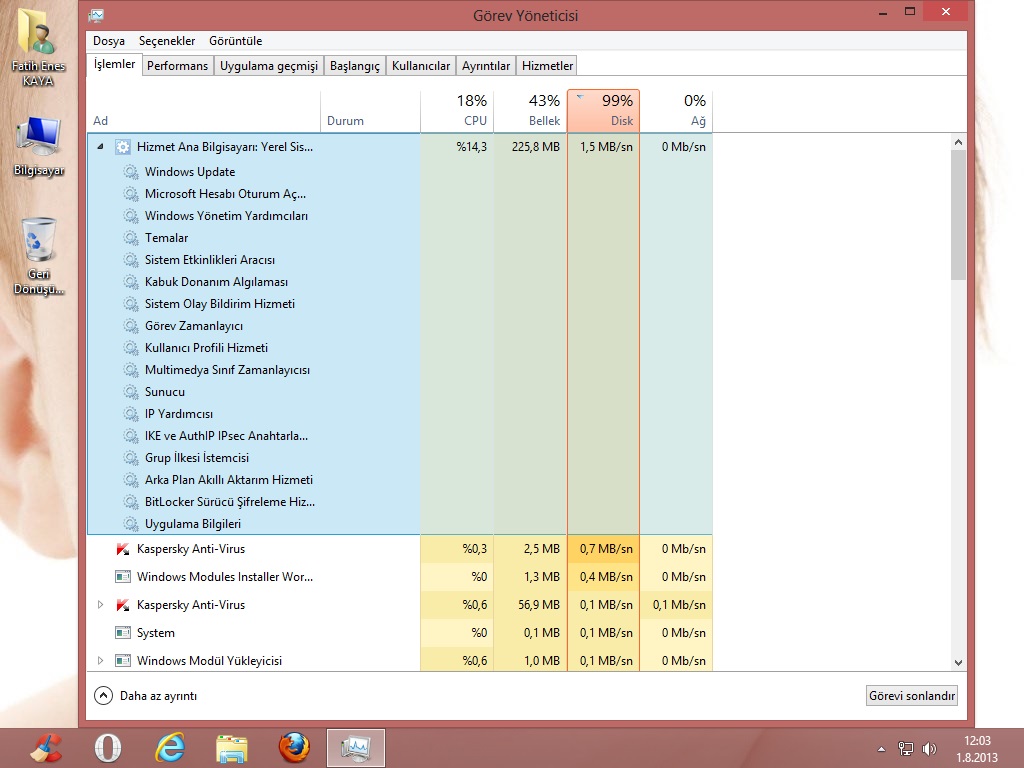Open the Seçenekler menu

(x=166, y=41)
